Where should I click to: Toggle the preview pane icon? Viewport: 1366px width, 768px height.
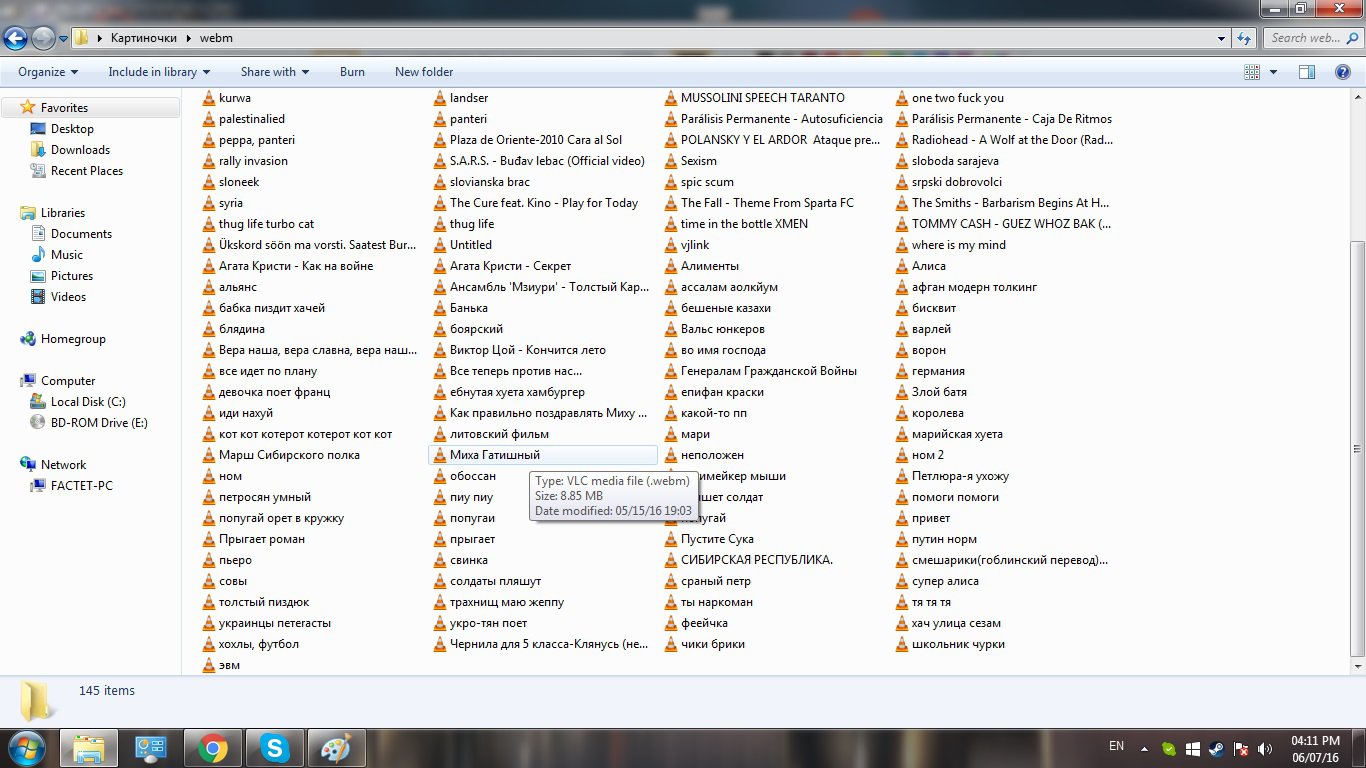click(x=1307, y=72)
